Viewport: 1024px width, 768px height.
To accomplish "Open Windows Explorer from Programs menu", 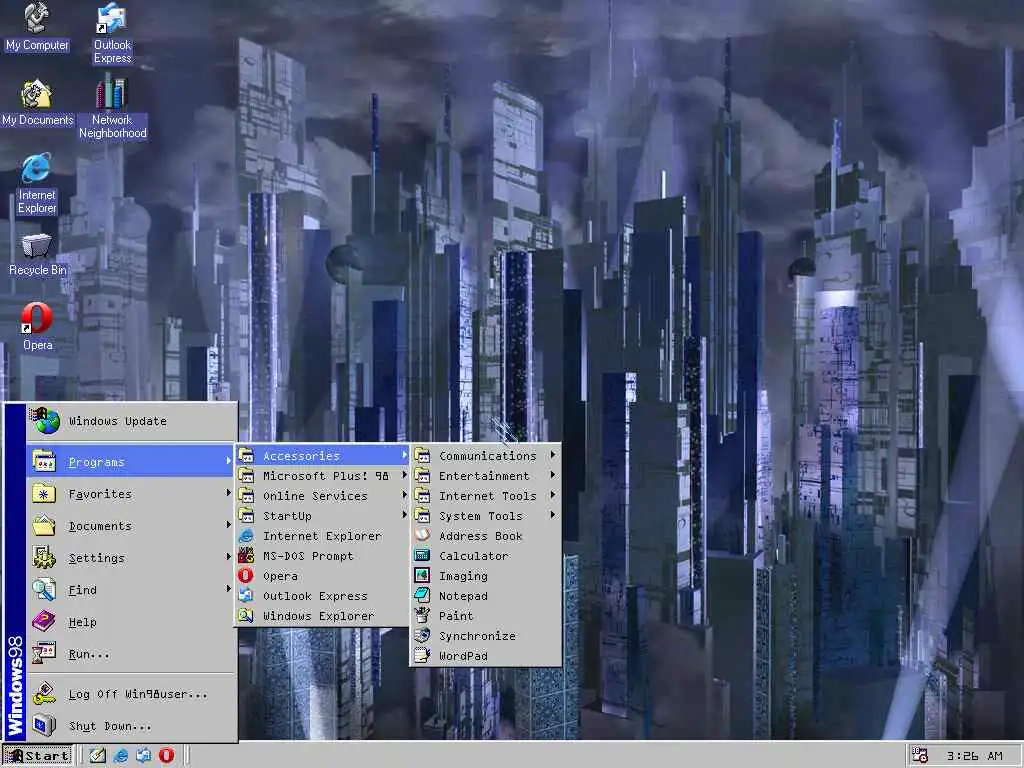I will [323, 616].
